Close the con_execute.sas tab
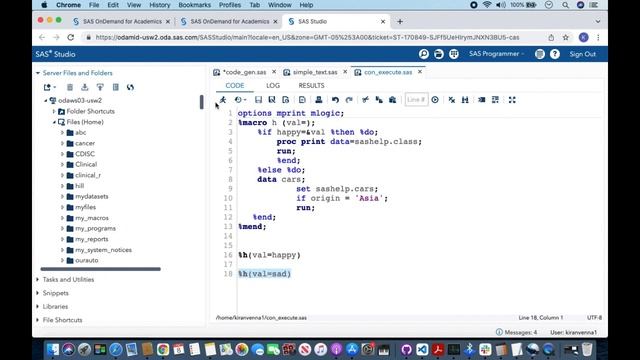Screen dimensions: 640x360 (420, 72)
